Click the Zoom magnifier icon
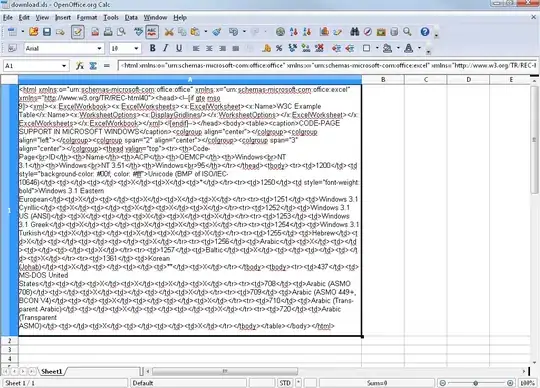The height and width of the screenshot is (388, 540). [407, 32]
